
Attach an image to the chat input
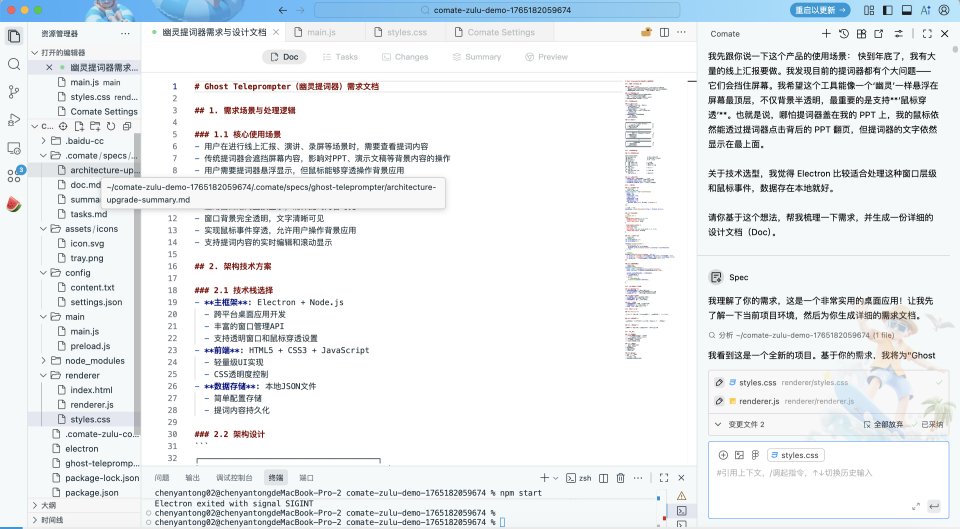[x=740, y=455]
